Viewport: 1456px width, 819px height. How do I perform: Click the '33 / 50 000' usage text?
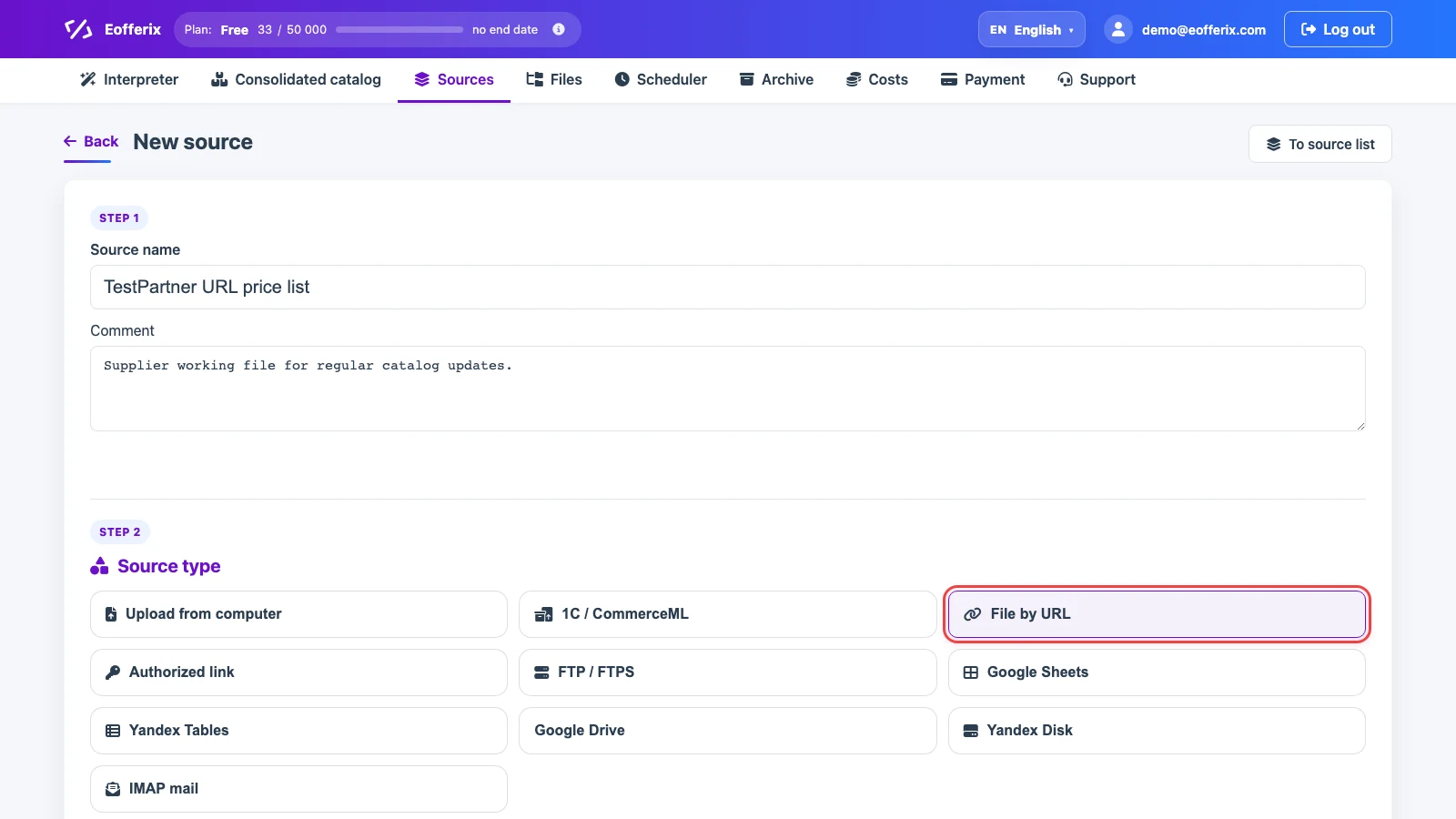pos(292,29)
